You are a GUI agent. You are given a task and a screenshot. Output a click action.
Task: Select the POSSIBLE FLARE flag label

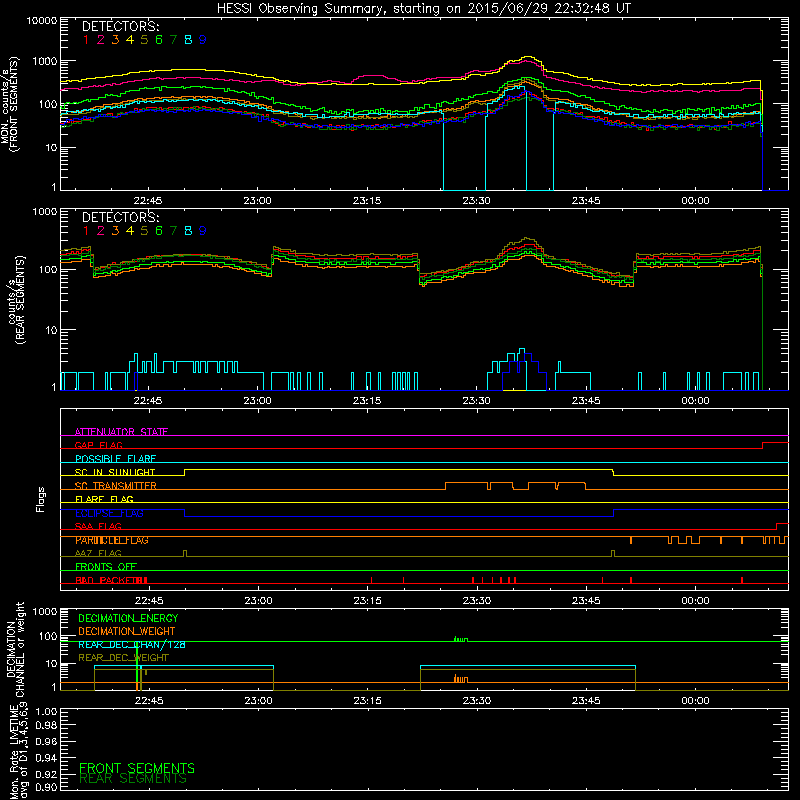tap(115, 459)
